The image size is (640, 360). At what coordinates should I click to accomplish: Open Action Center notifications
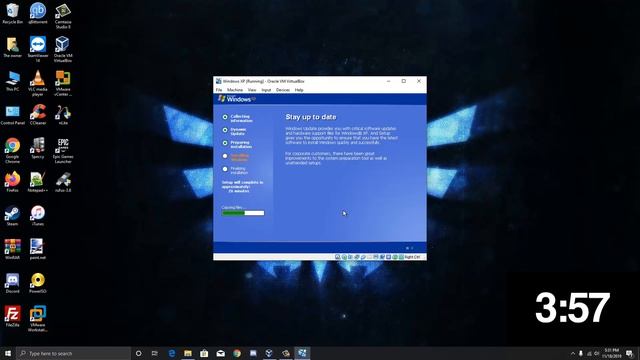tap(630, 353)
